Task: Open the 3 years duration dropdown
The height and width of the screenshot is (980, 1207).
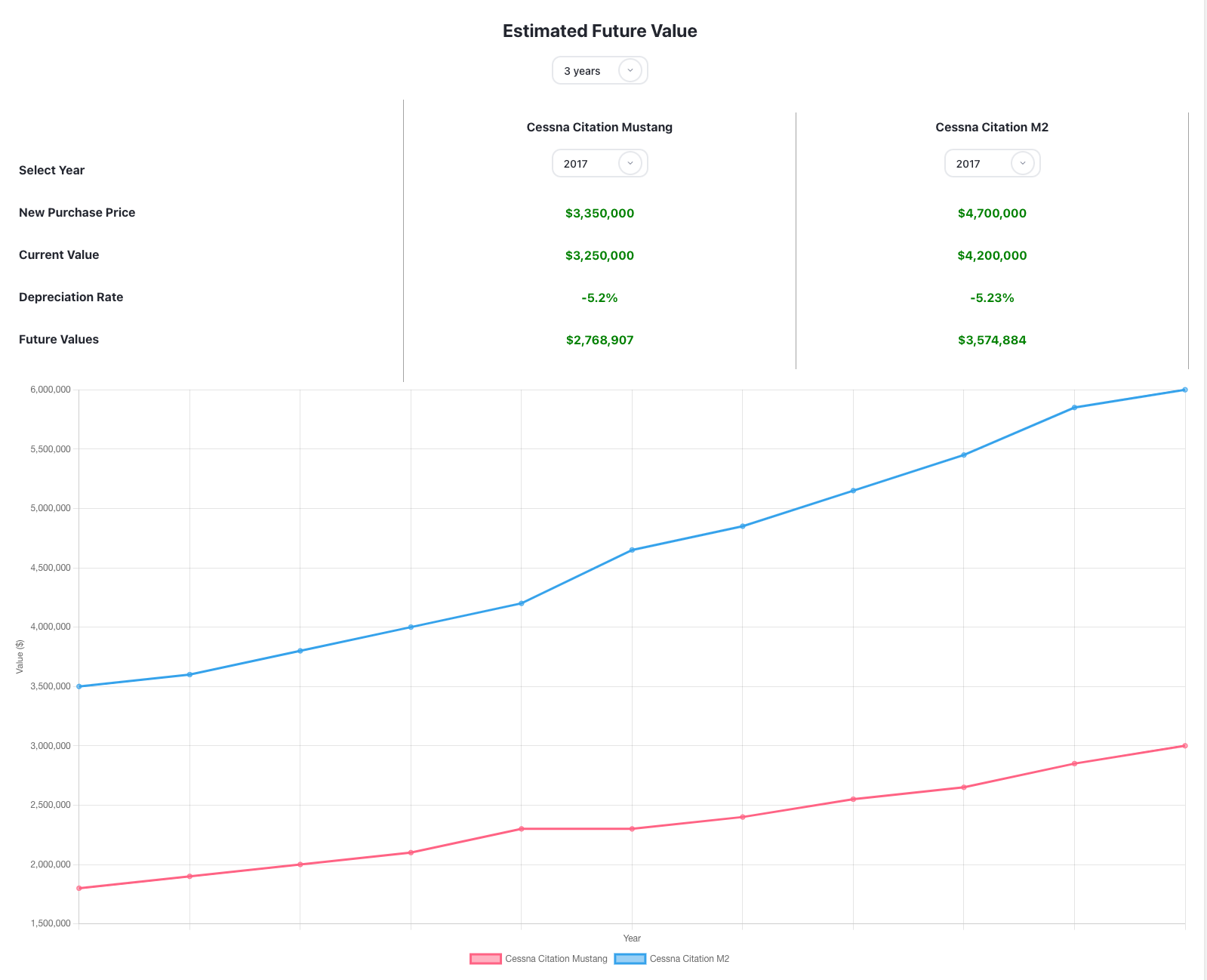Action: coord(600,70)
